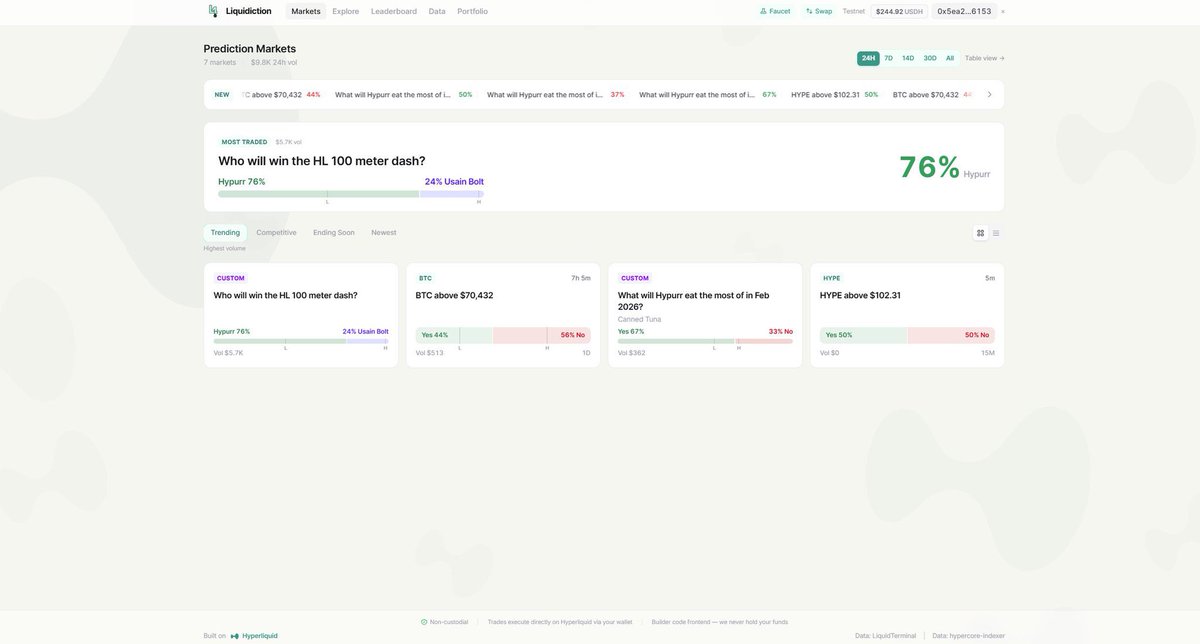Click 50% No on HYPE card

click(x=952, y=335)
